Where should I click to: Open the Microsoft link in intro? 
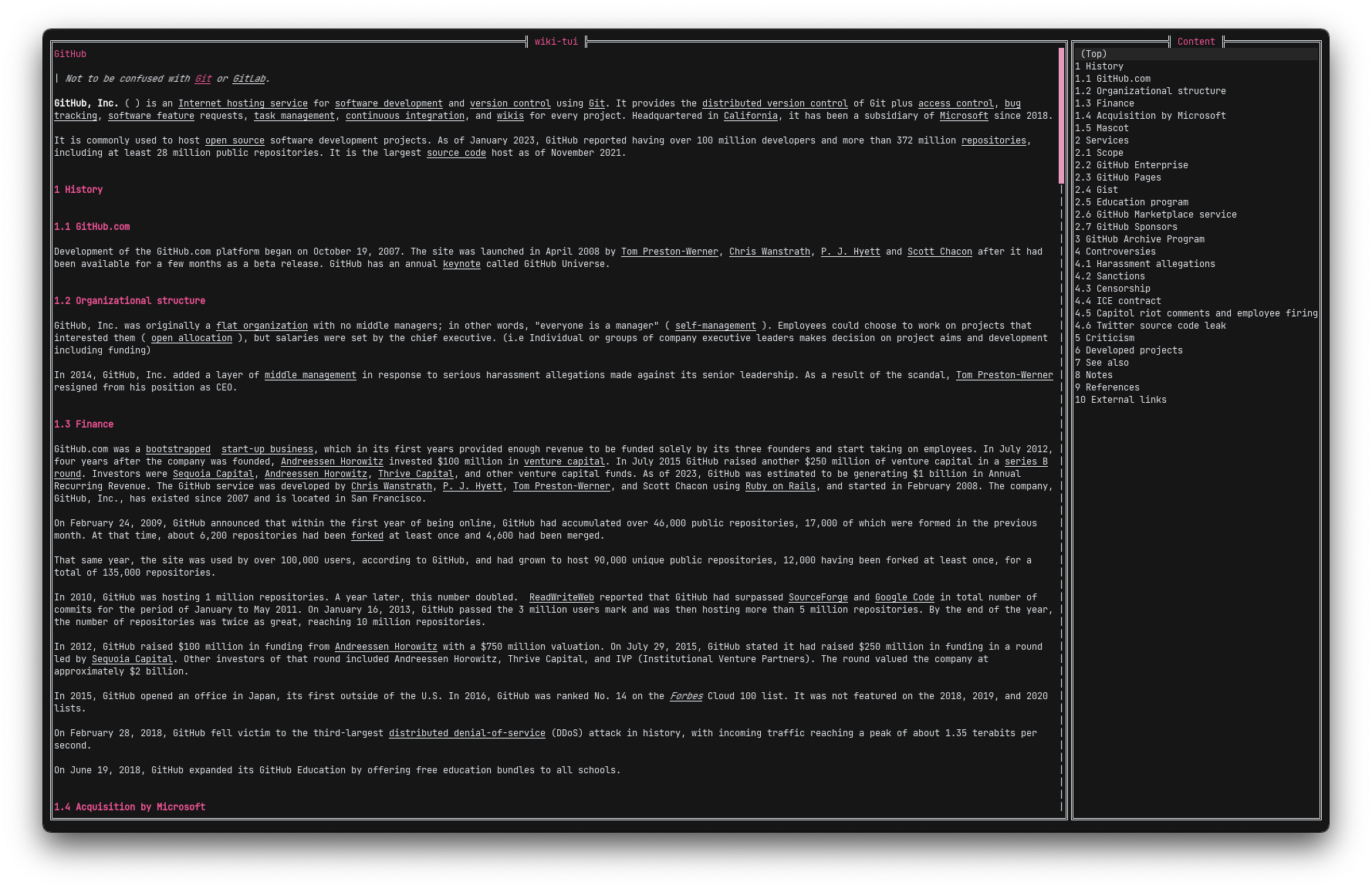click(x=964, y=116)
